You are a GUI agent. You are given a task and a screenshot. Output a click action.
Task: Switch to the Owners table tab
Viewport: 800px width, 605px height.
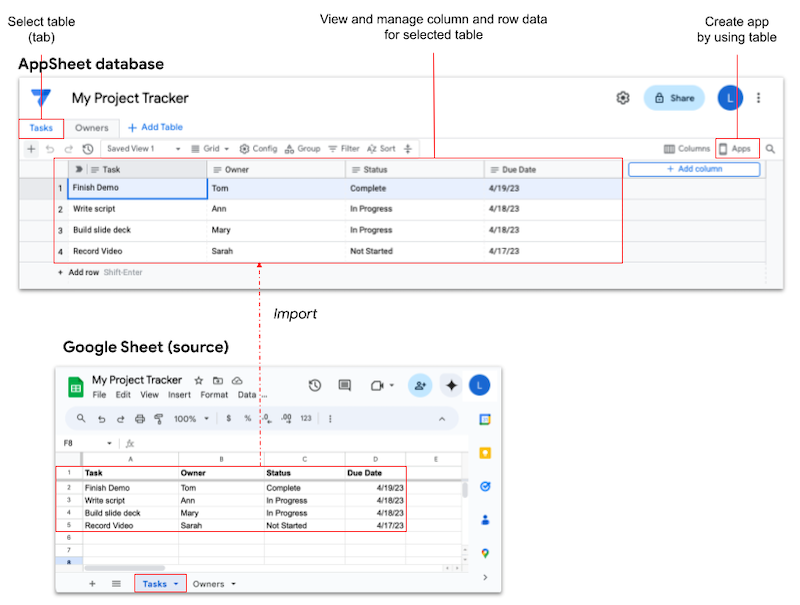[x=91, y=128]
